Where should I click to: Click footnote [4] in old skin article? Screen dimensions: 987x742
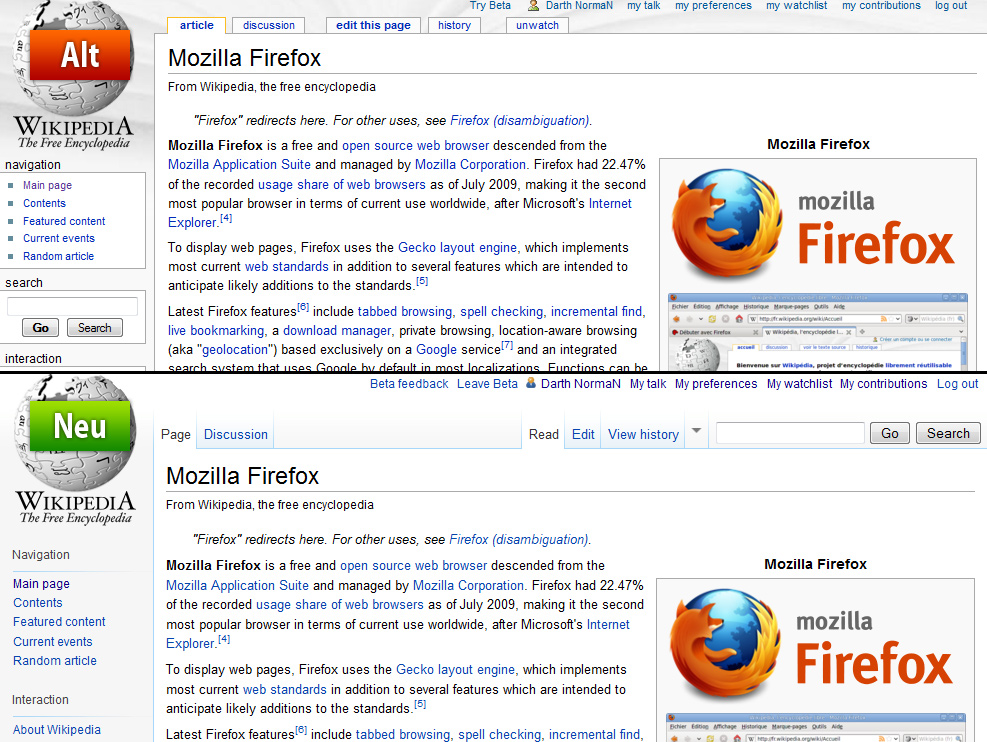[x=226, y=218]
